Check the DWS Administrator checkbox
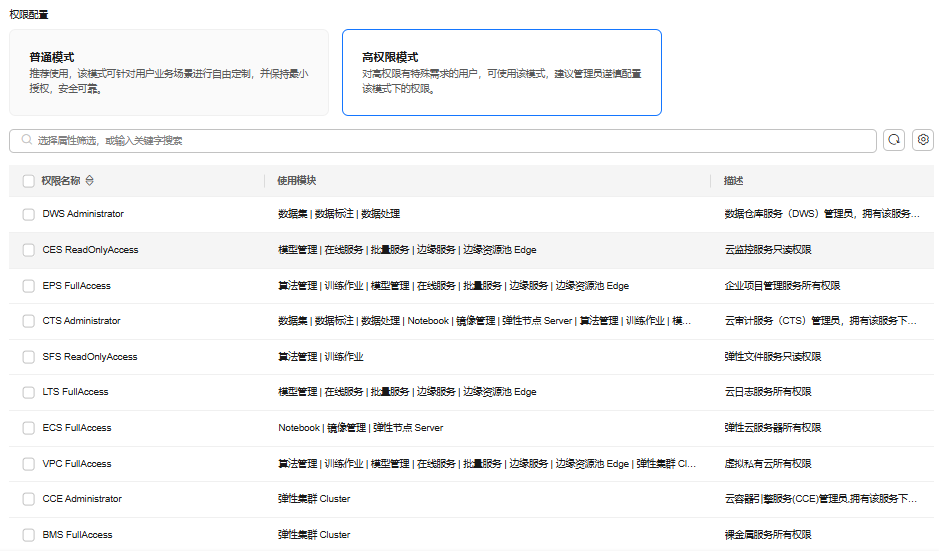The image size is (939, 551). [28, 214]
